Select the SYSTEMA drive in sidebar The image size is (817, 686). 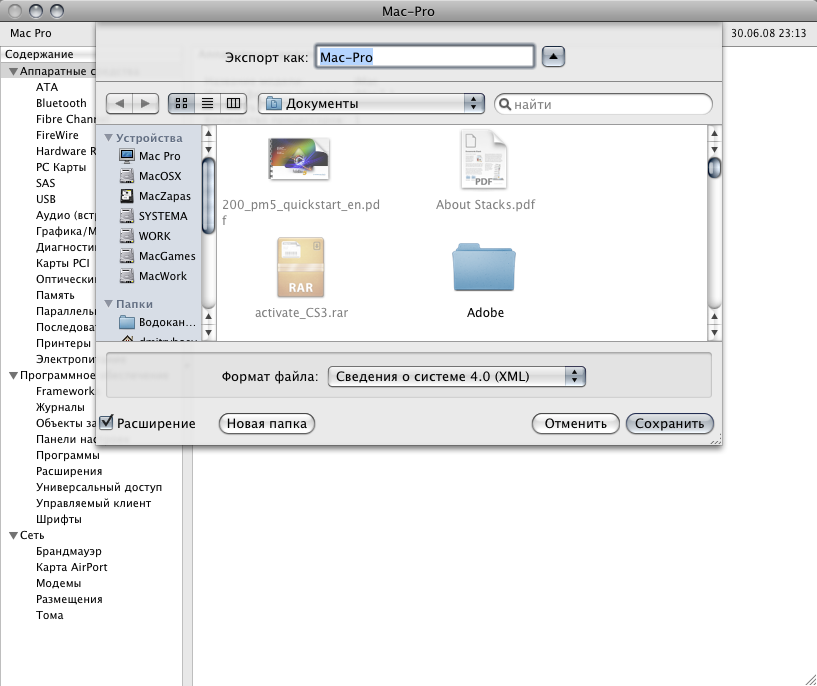[153, 216]
